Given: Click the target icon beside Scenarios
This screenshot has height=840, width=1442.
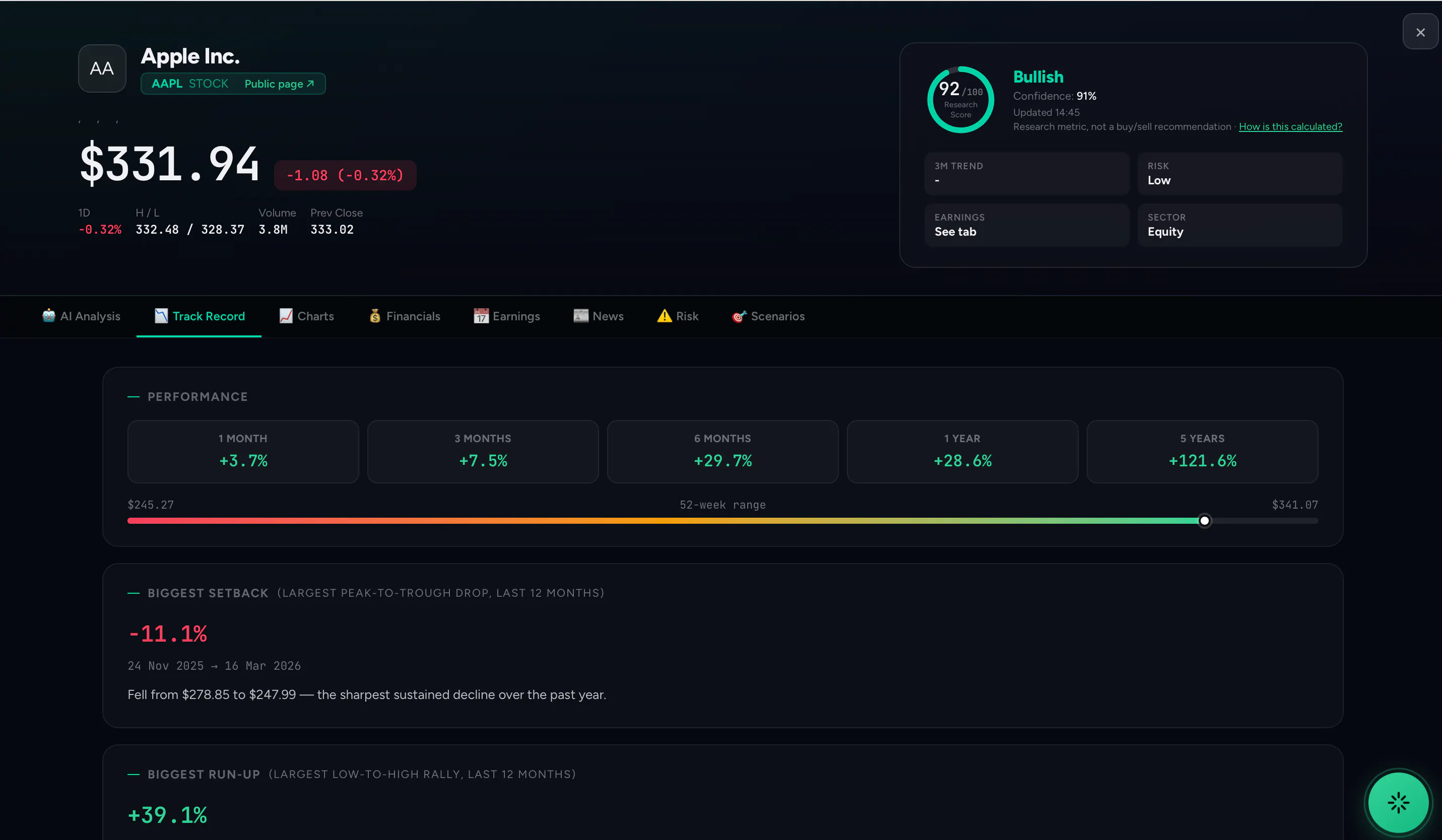Looking at the screenshot, I should coord(739,316).
